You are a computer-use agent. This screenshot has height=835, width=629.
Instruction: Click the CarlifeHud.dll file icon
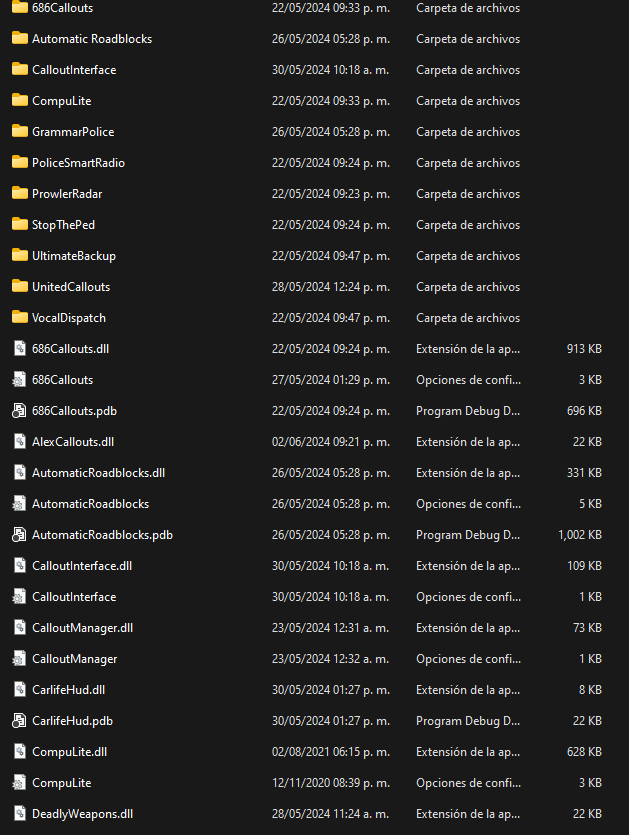pyautogui.click(x=20, y=689)
